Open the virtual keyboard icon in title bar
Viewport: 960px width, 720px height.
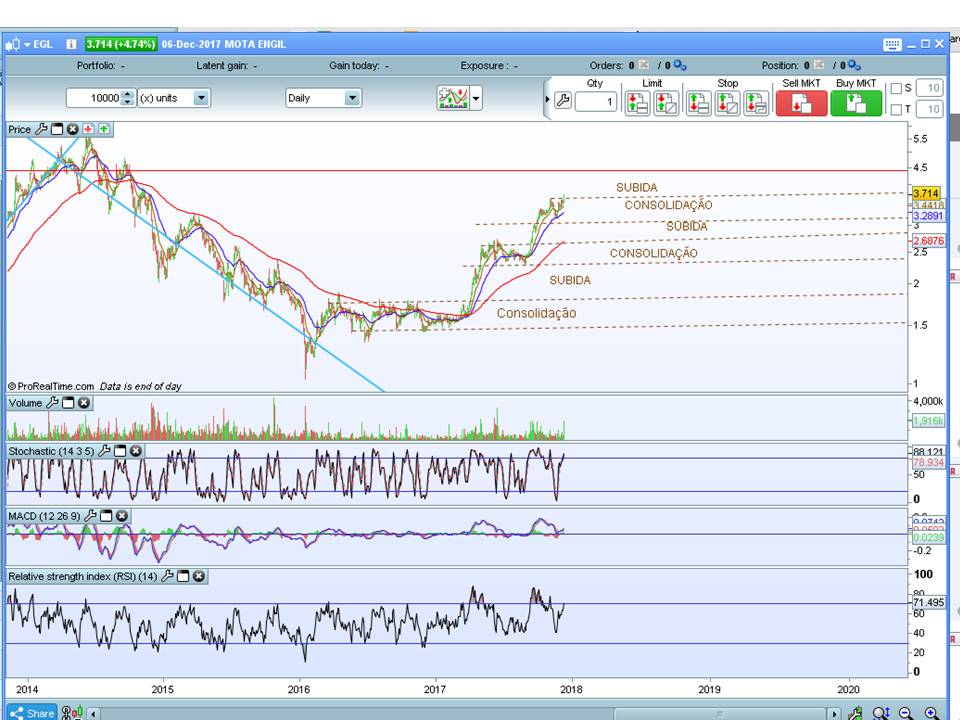point(892,44)
